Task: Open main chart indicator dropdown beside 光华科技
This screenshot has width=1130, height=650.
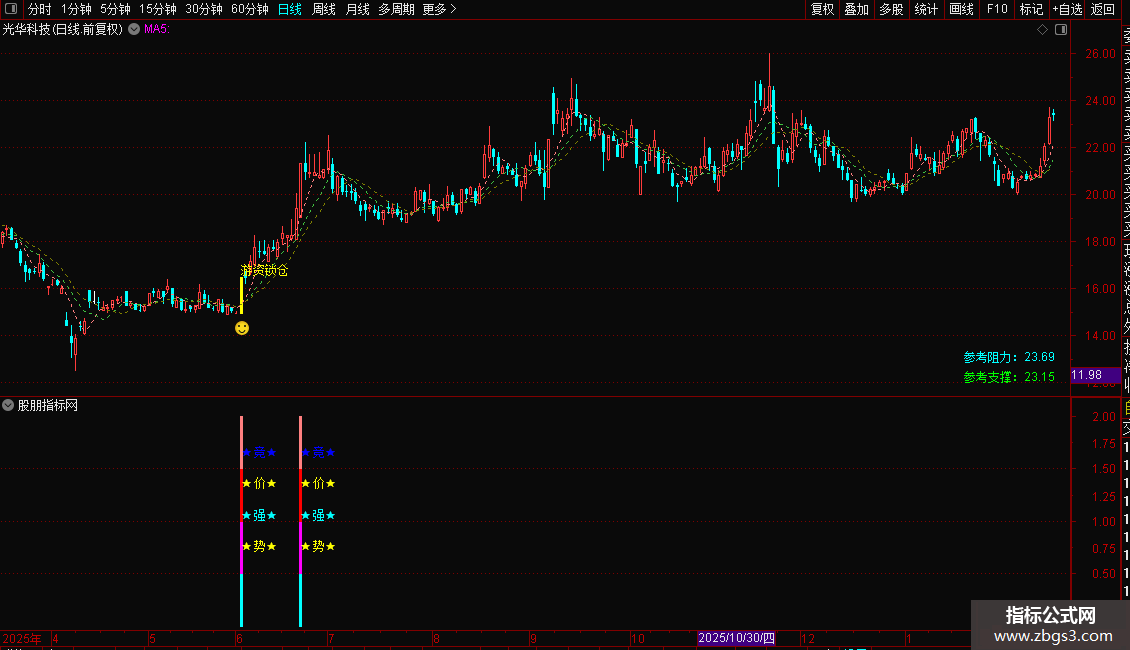Action: 134,29
